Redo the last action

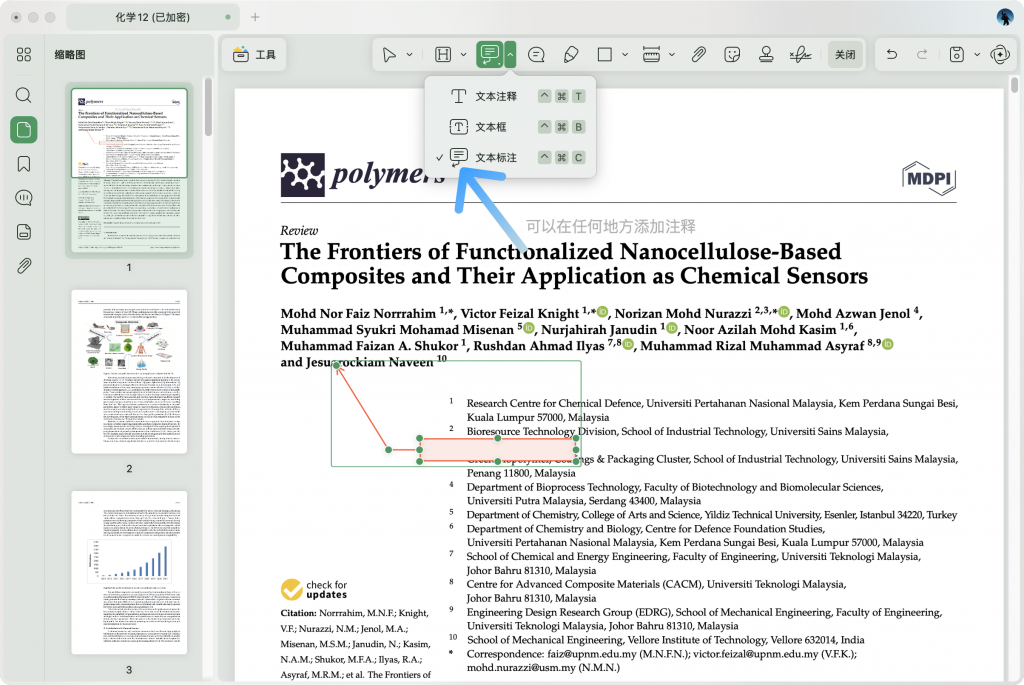[922, 55]
